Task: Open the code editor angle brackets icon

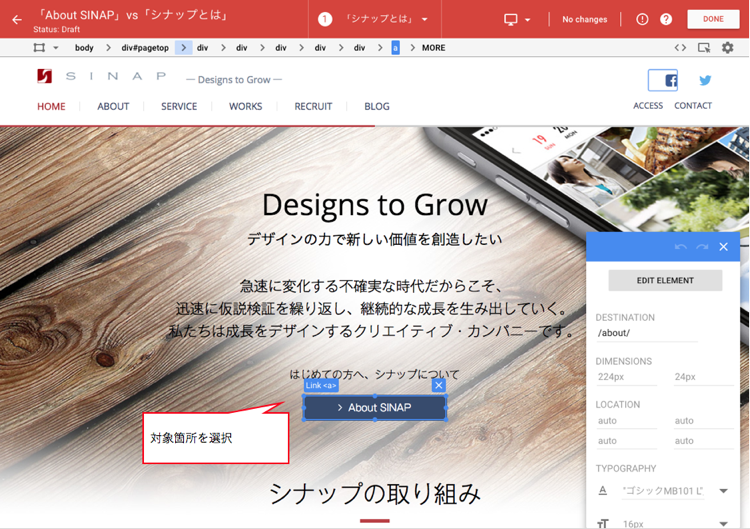Action: pyautogui.click(x=680, y=47)
